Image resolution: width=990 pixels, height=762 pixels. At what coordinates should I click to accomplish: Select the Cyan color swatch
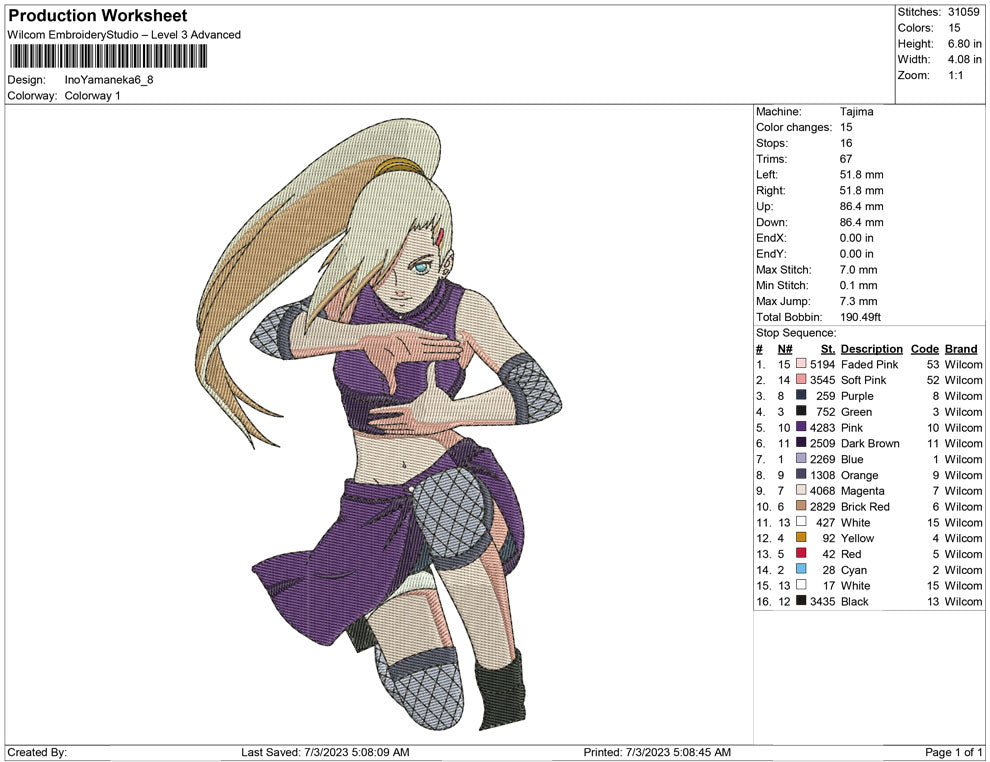pyautogui.click(x=800, y=570)
